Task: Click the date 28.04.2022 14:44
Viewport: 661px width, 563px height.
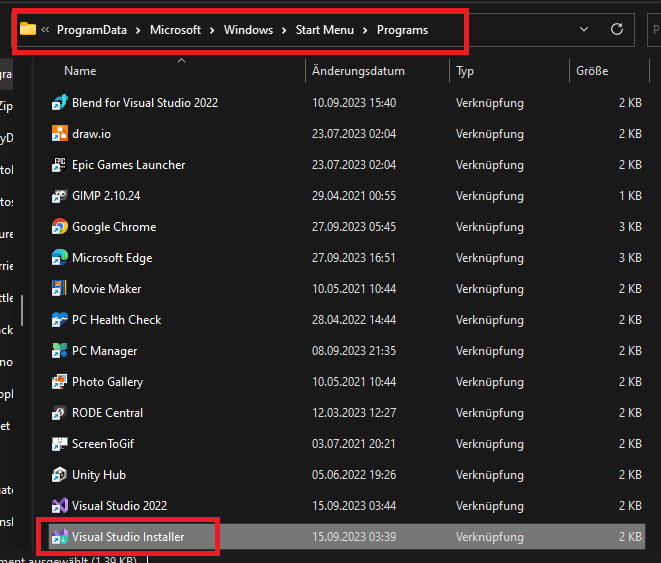Action: click(x=354, y=320)
